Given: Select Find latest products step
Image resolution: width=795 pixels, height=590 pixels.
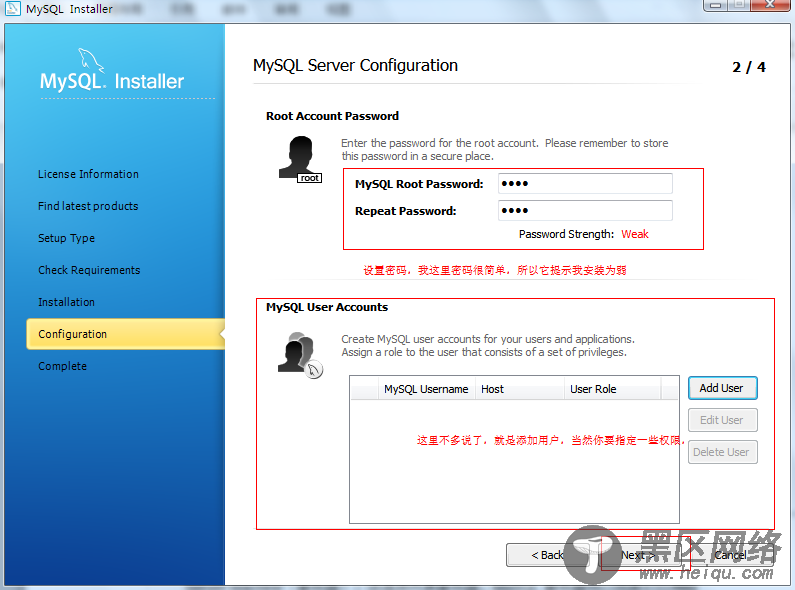Looking at the screenshot, I should [88, 206].
